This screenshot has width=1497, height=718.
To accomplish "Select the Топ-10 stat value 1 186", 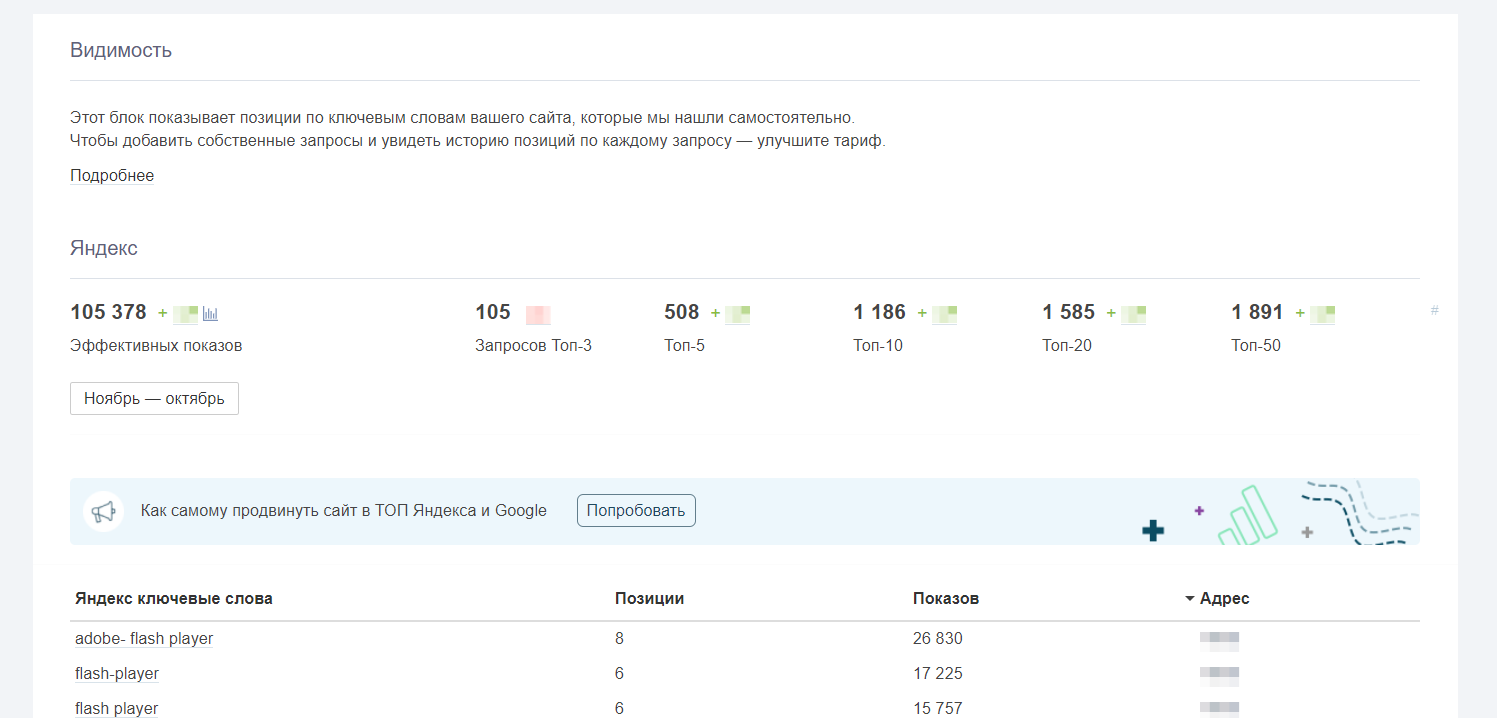I will [x=879, y=312].
